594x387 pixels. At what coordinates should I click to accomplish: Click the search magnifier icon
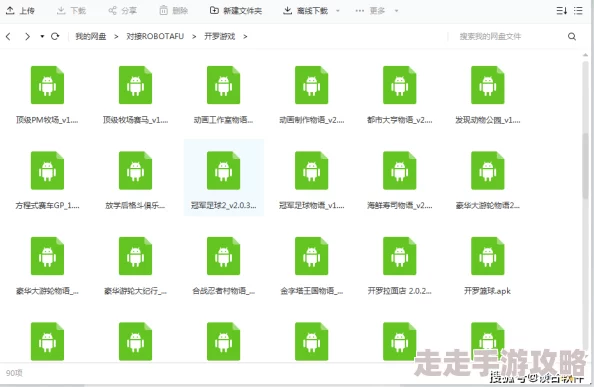[572, 36]
